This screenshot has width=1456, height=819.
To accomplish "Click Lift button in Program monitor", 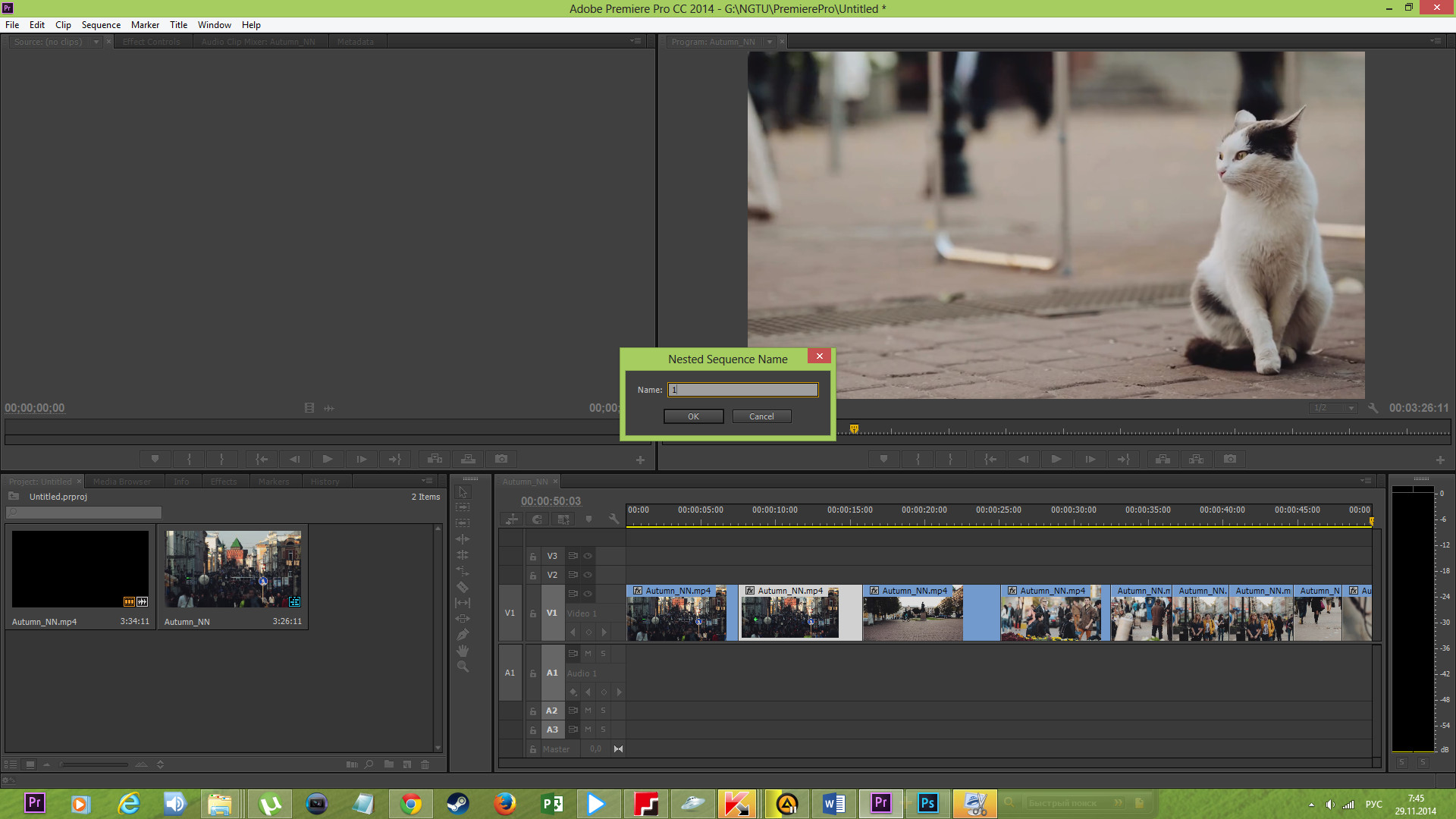I will coord(1163,459).
